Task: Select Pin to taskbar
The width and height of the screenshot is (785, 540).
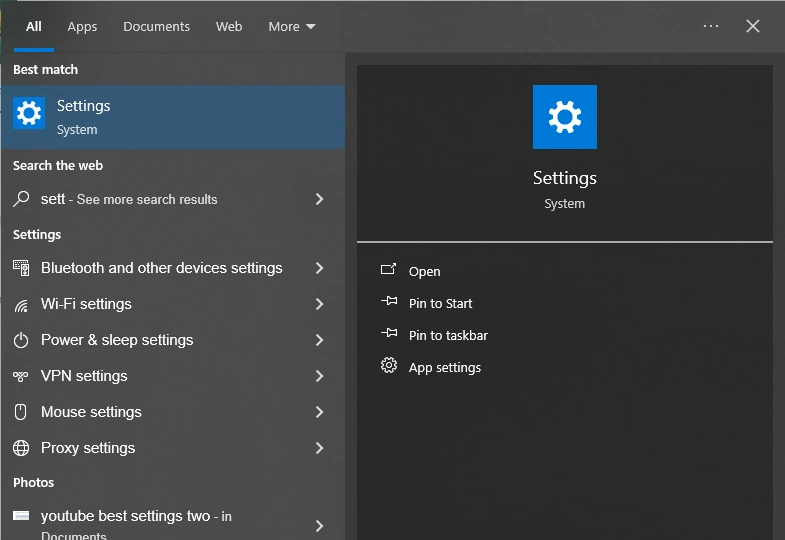Action: tap(448, 335)
